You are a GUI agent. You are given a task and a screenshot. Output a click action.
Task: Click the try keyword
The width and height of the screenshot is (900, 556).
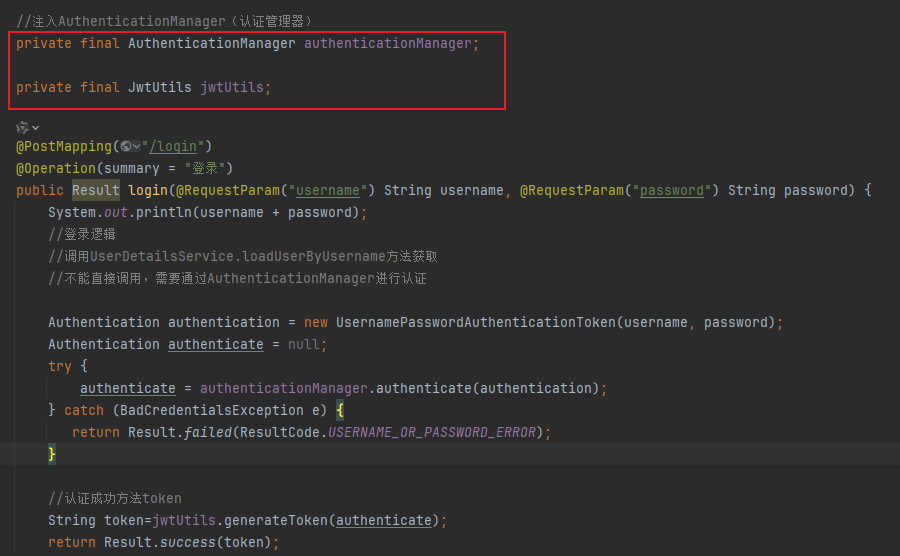click(60, 366)
